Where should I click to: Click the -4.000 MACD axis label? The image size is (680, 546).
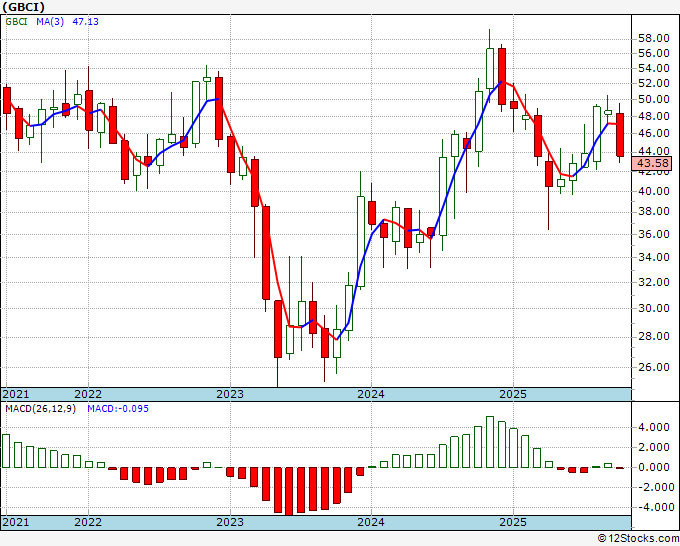[x=650, y=506]
